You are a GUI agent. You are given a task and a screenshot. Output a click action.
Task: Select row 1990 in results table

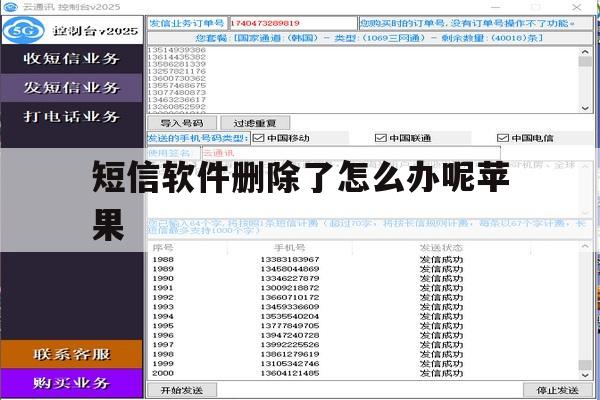coord(363,278)
